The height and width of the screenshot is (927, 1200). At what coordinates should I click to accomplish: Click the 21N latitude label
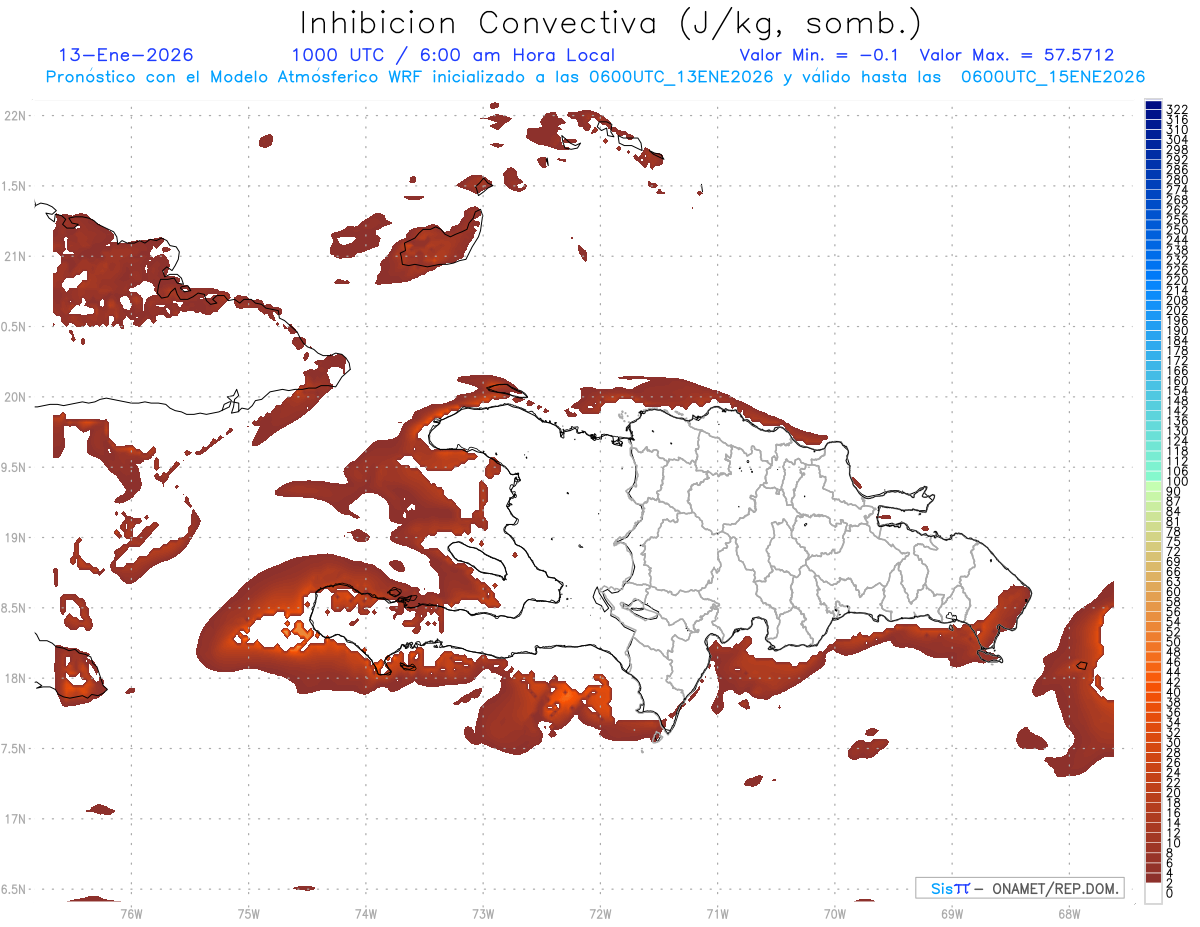coord(15,256)
